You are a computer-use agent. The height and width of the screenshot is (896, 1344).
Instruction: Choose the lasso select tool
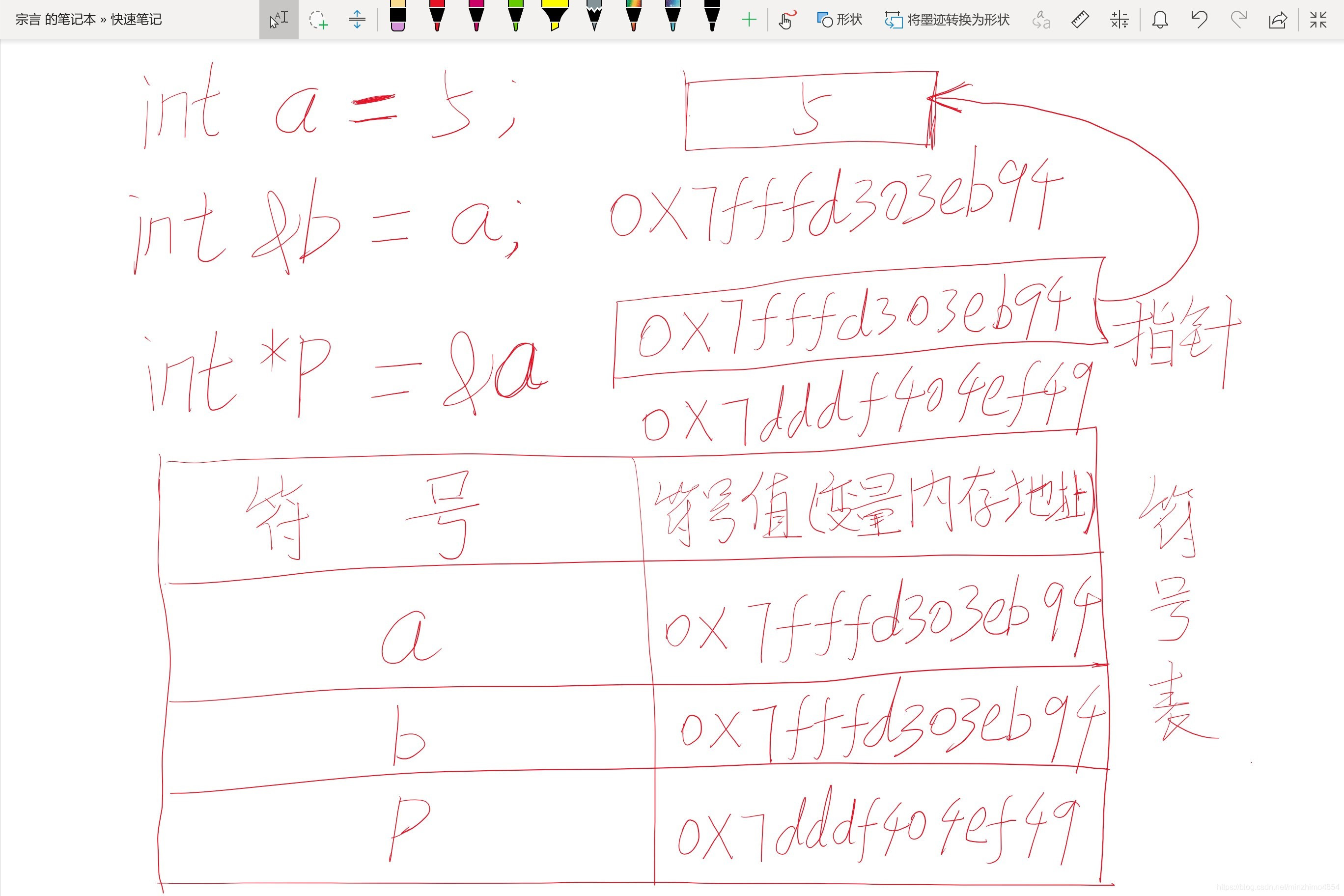[x=318, y=20]
